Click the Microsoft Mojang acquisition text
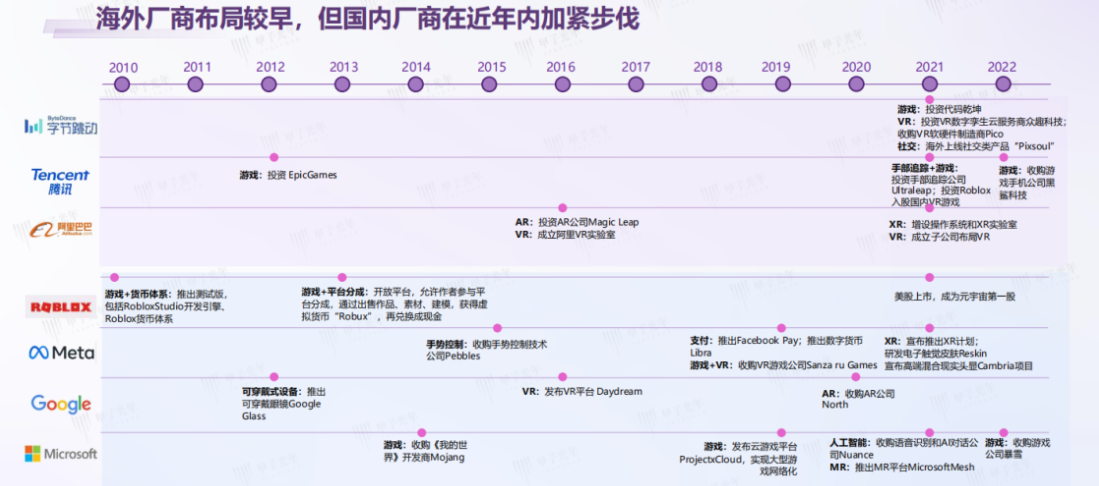This screenshot has width=1099, height=486. pos(424,451)
